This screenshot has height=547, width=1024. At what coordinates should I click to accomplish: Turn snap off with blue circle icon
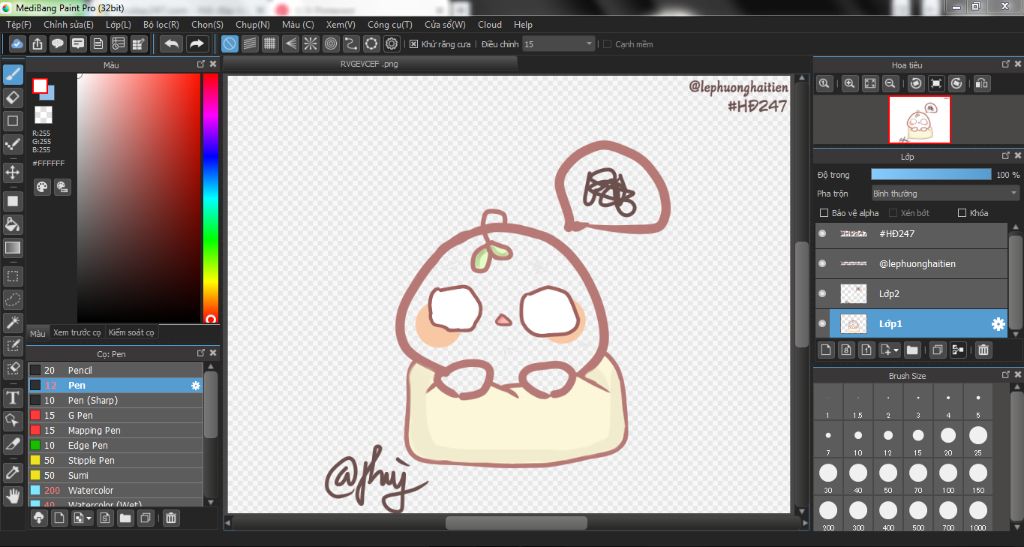pos(229,44)
